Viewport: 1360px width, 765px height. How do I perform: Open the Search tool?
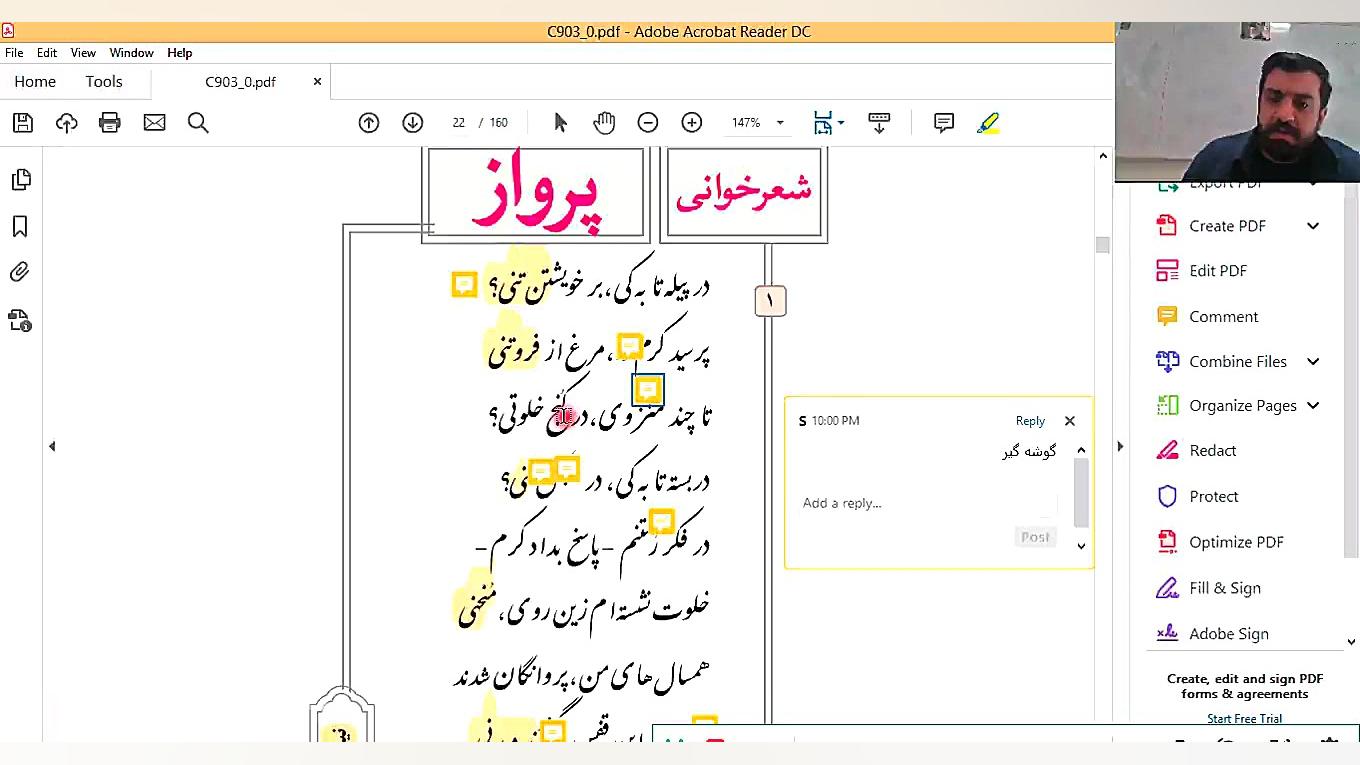coord(198,122)
